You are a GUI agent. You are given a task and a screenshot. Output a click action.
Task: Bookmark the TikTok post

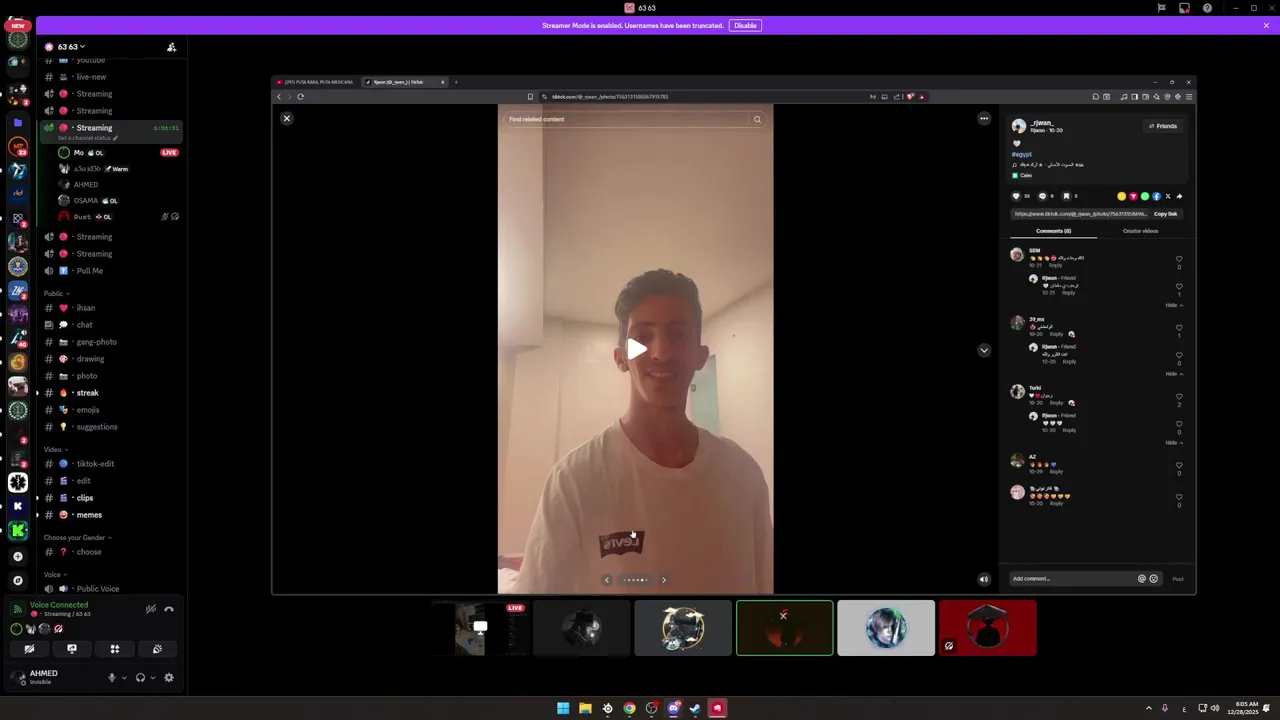pos(1066,196)
